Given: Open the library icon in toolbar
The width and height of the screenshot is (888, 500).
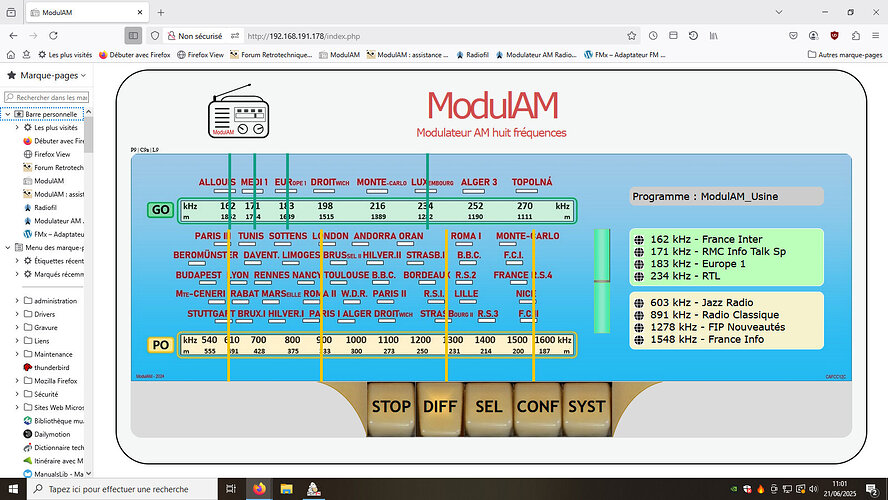Looking at the screenshot, I should coord(714,36).
